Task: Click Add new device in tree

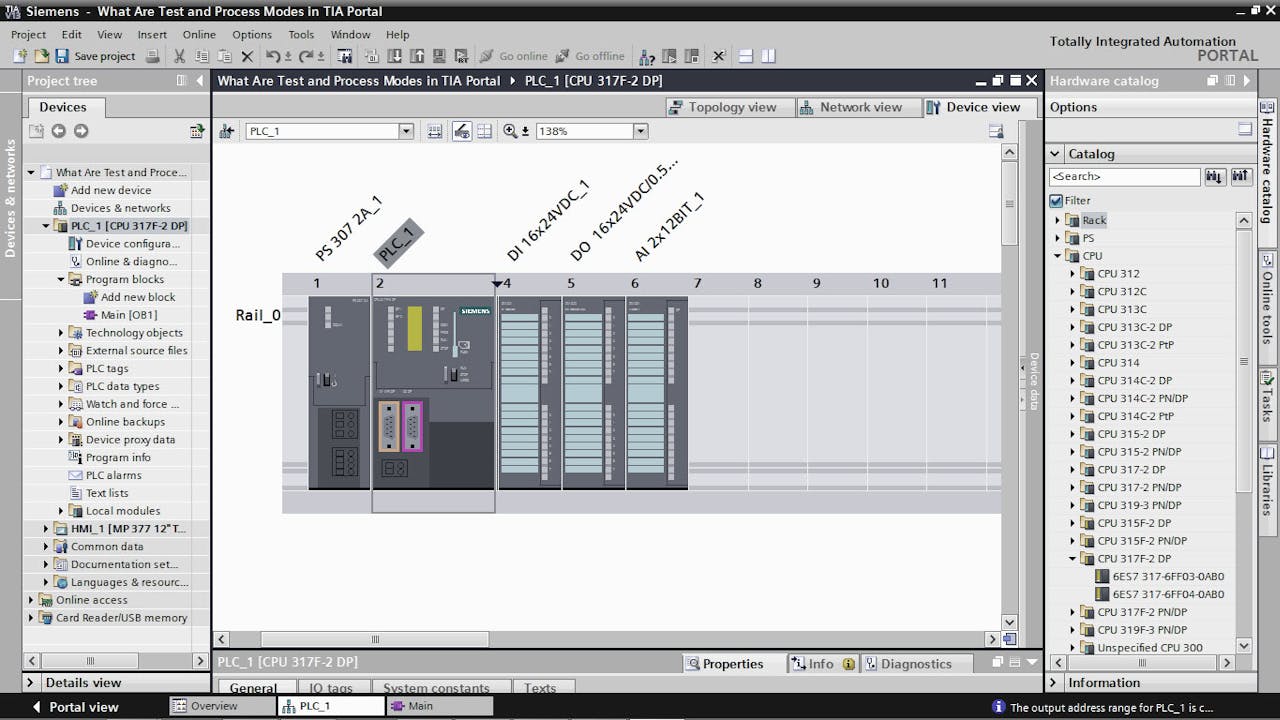Action: [x=110, y=190]
